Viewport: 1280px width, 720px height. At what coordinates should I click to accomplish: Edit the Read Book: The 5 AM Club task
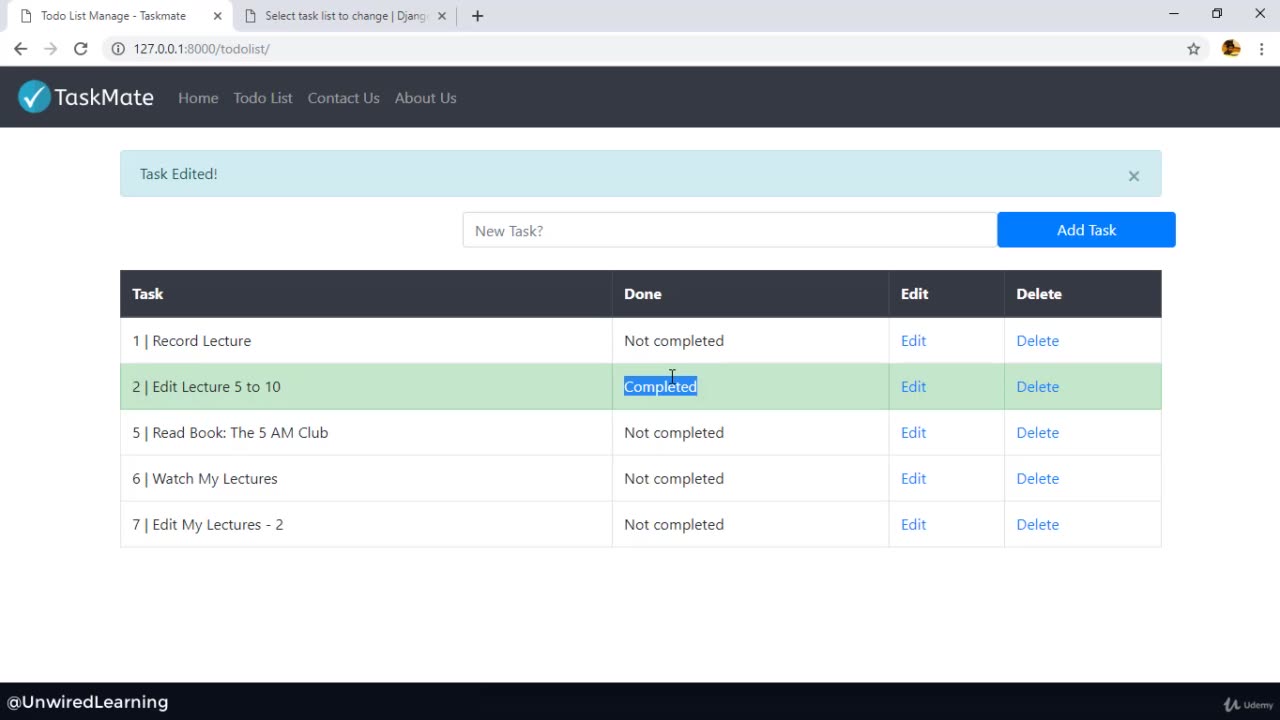(913, 433)
